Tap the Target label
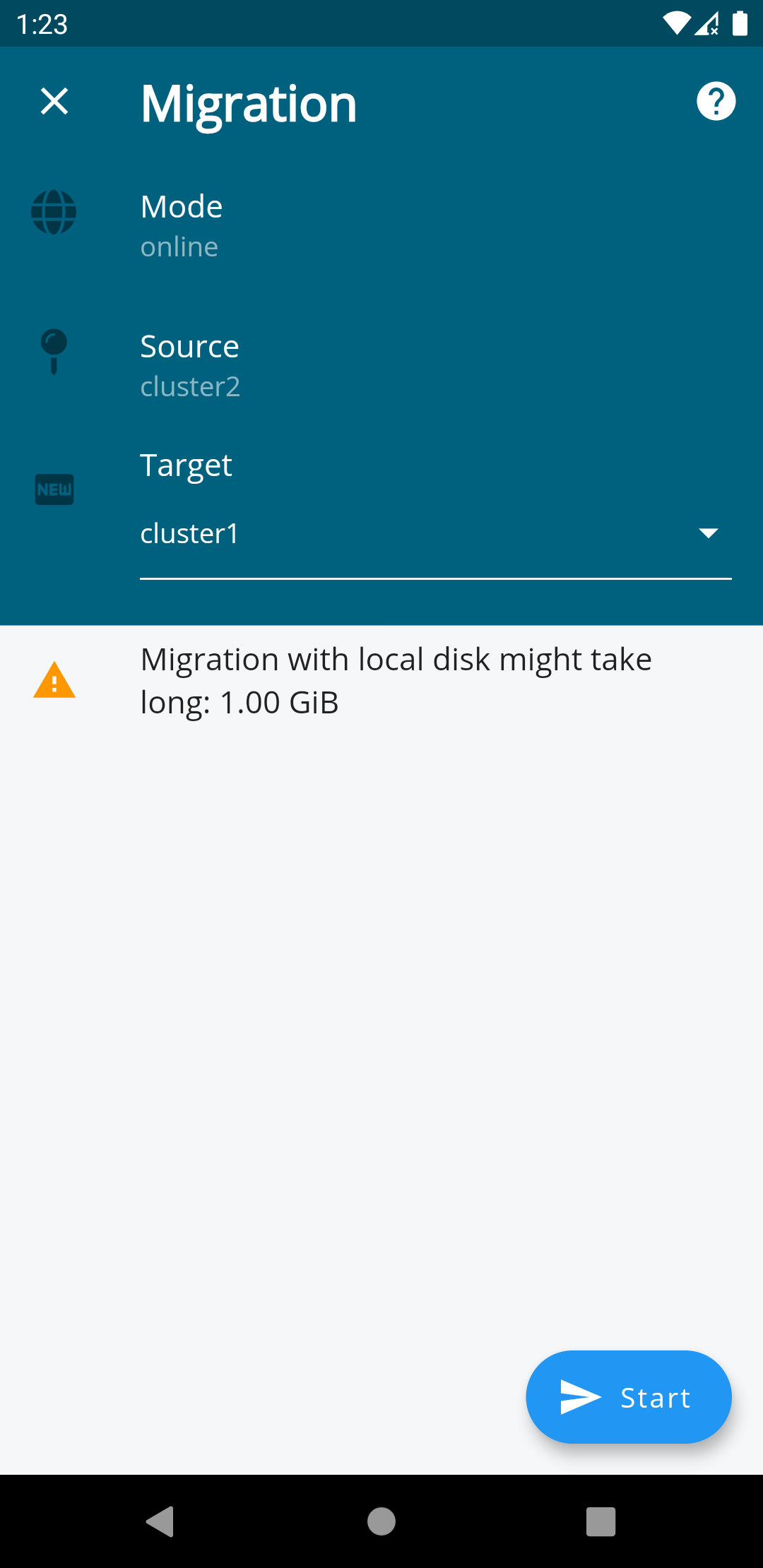 point(187,466)
